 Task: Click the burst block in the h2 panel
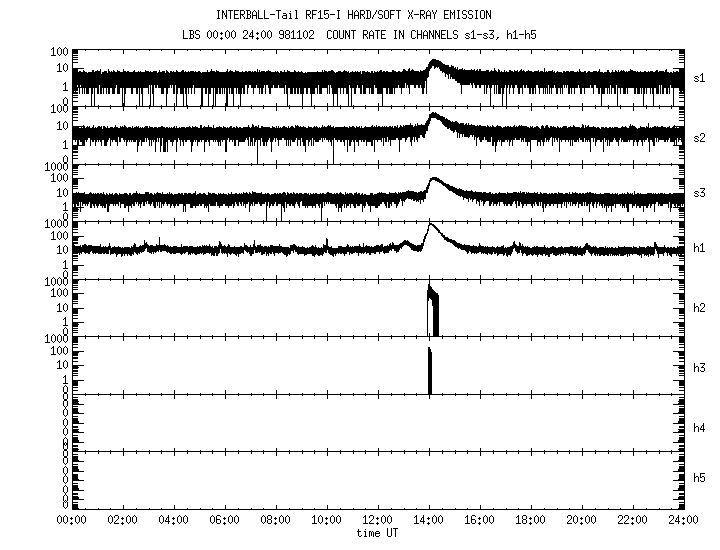tap(433, 312)
